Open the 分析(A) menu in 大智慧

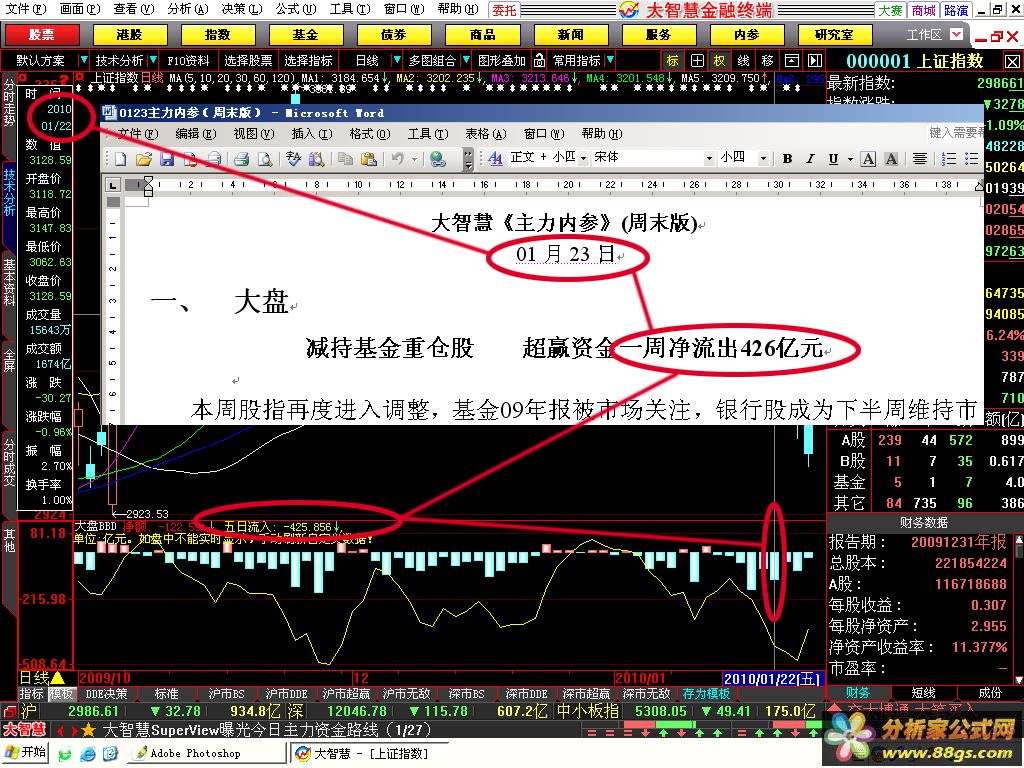(x=187, y=8)
